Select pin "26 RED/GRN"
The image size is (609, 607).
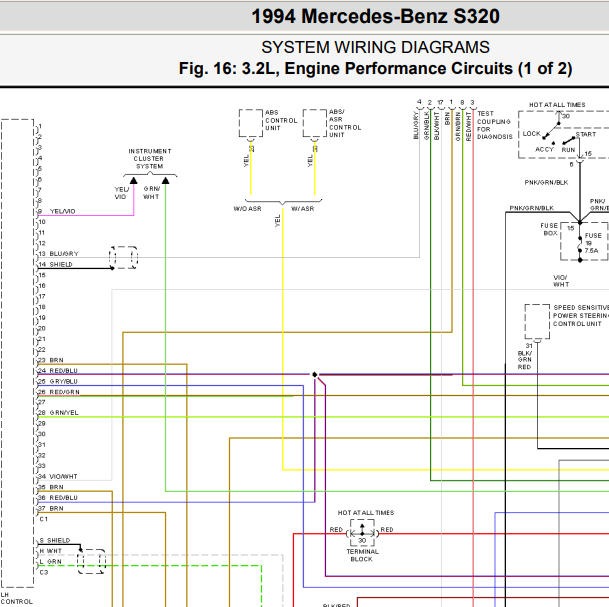click(59, 392)
